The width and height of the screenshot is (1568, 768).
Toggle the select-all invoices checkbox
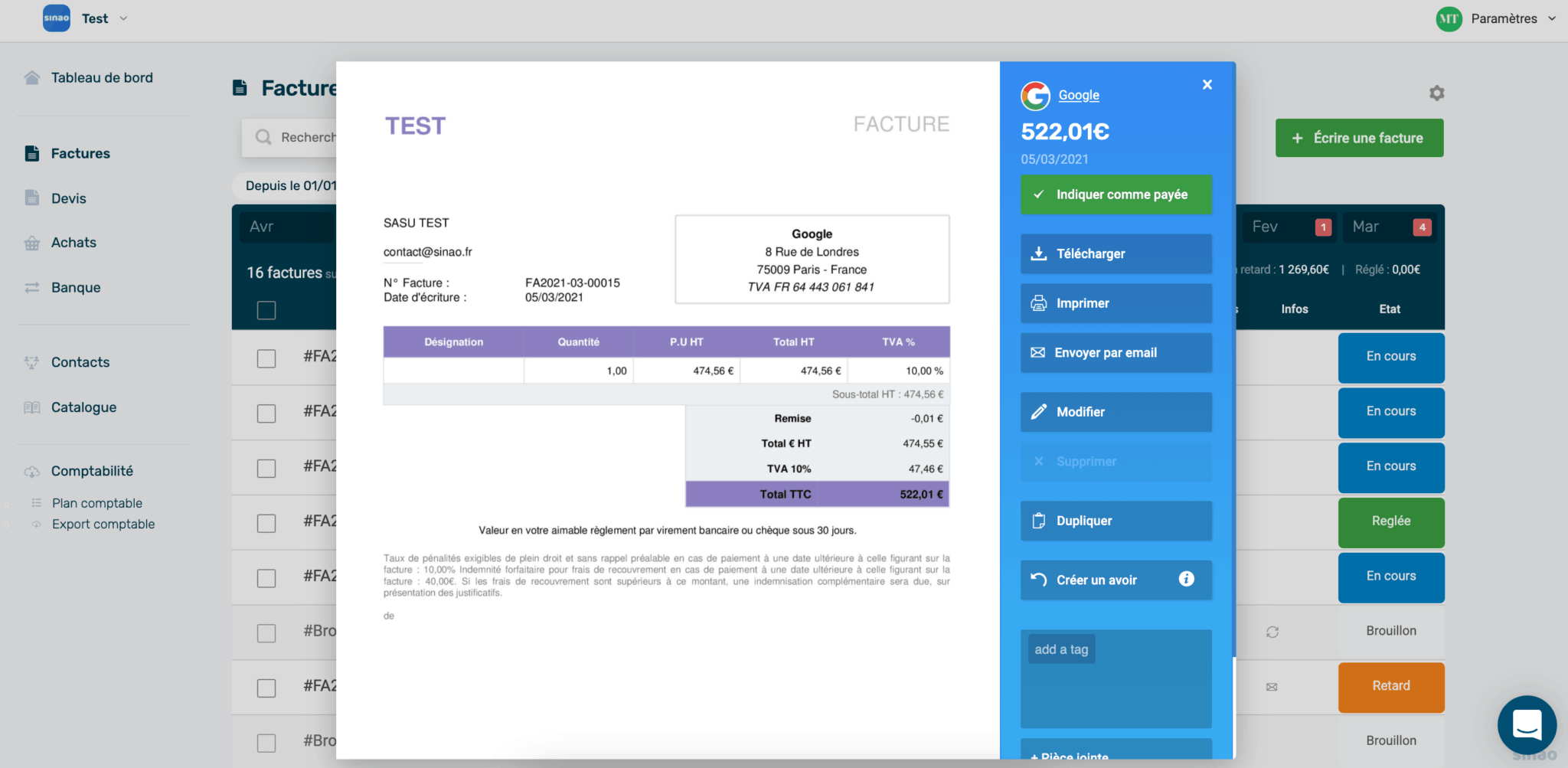pos(266,310)
